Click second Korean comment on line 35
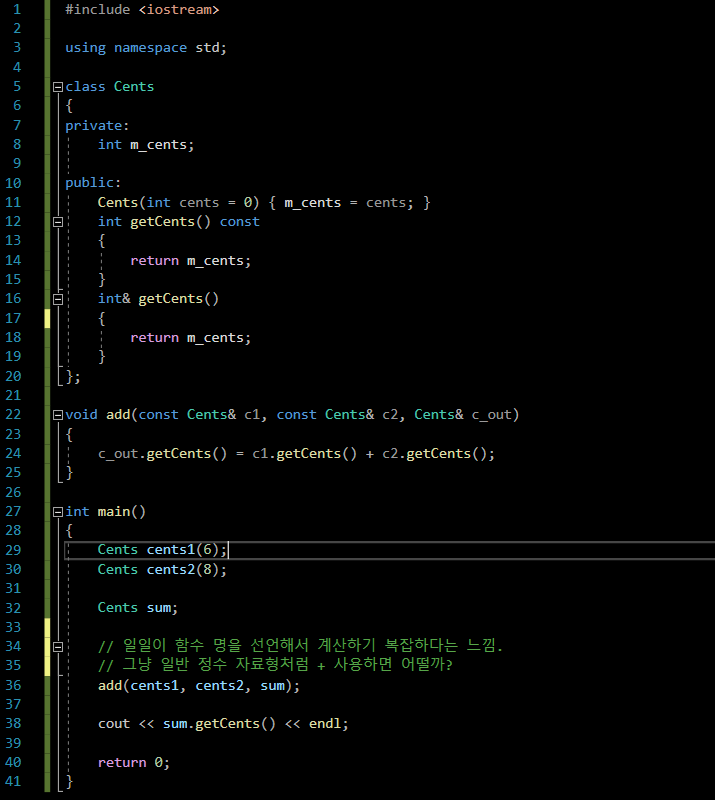This screenshot has height=800, width=715. tap(276, 665)
